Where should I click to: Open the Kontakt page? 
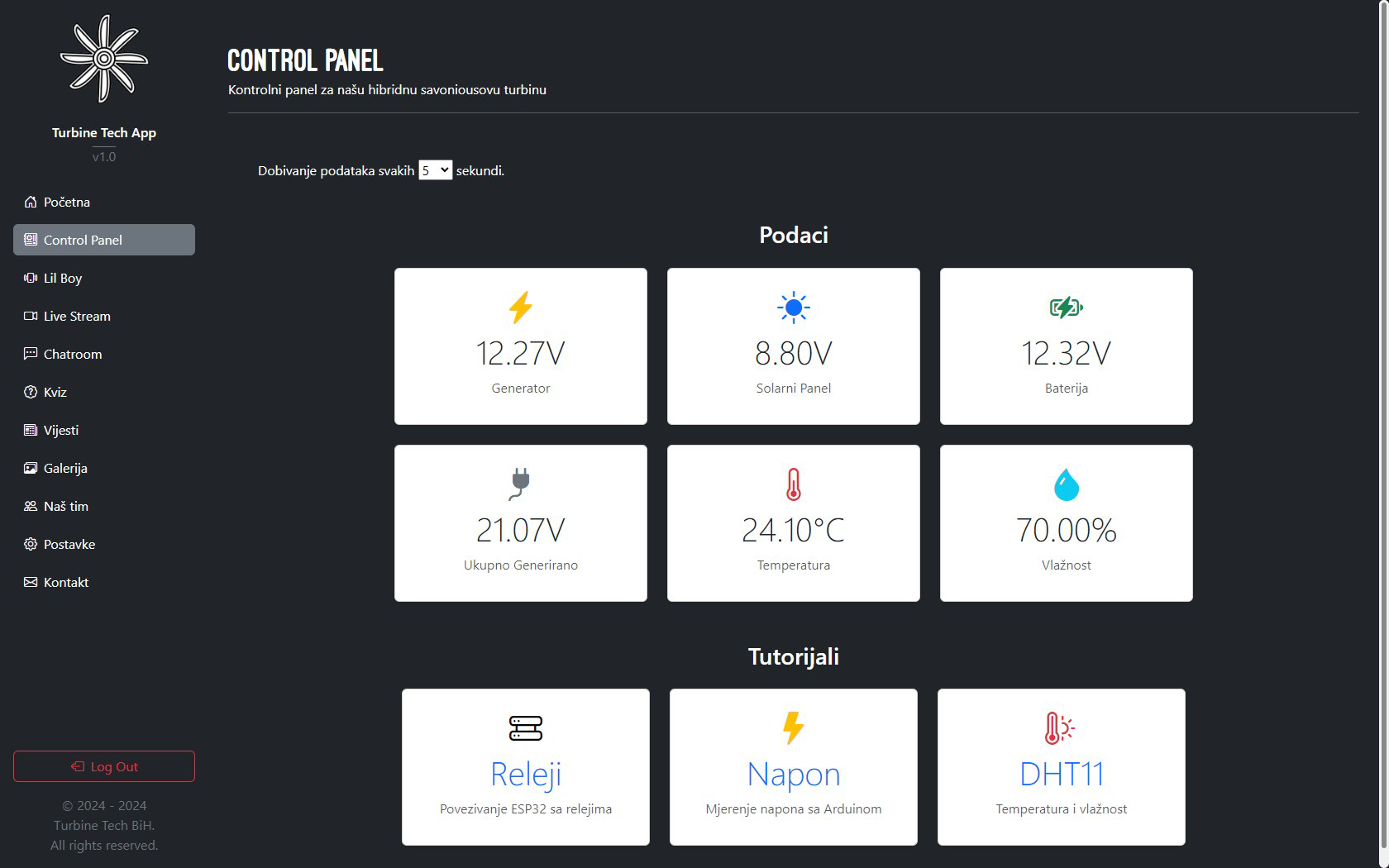[104, 582]
